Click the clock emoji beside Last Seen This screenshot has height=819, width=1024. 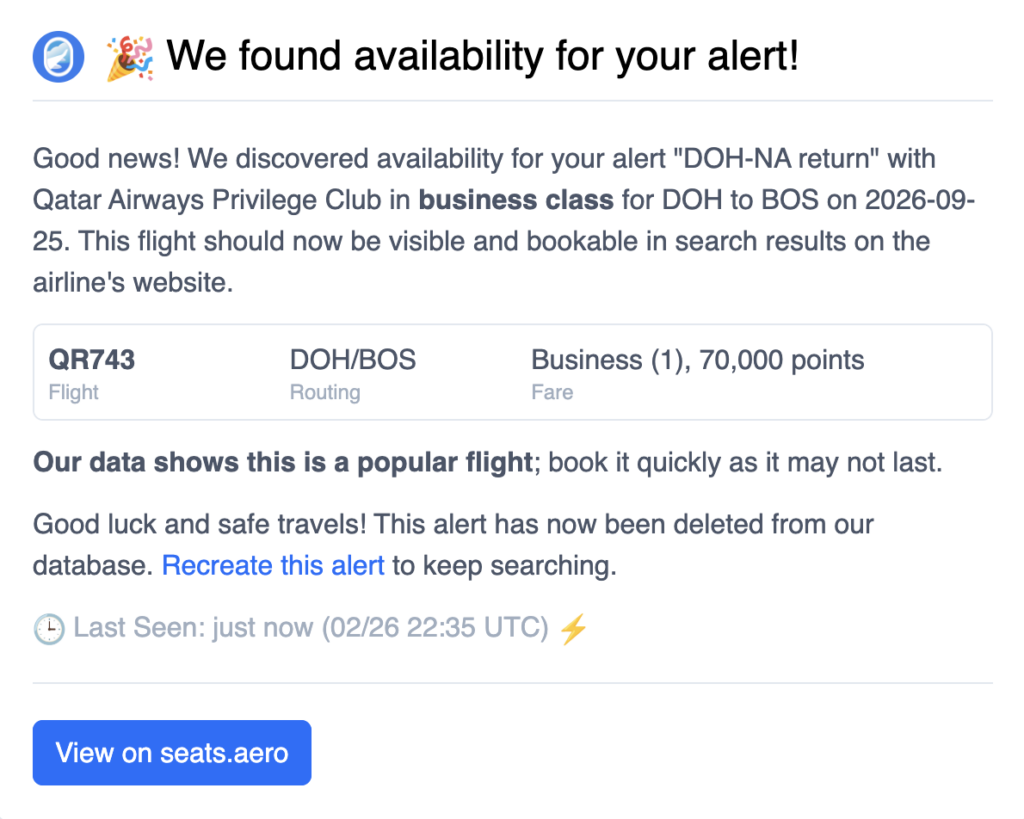click(48, 629)
